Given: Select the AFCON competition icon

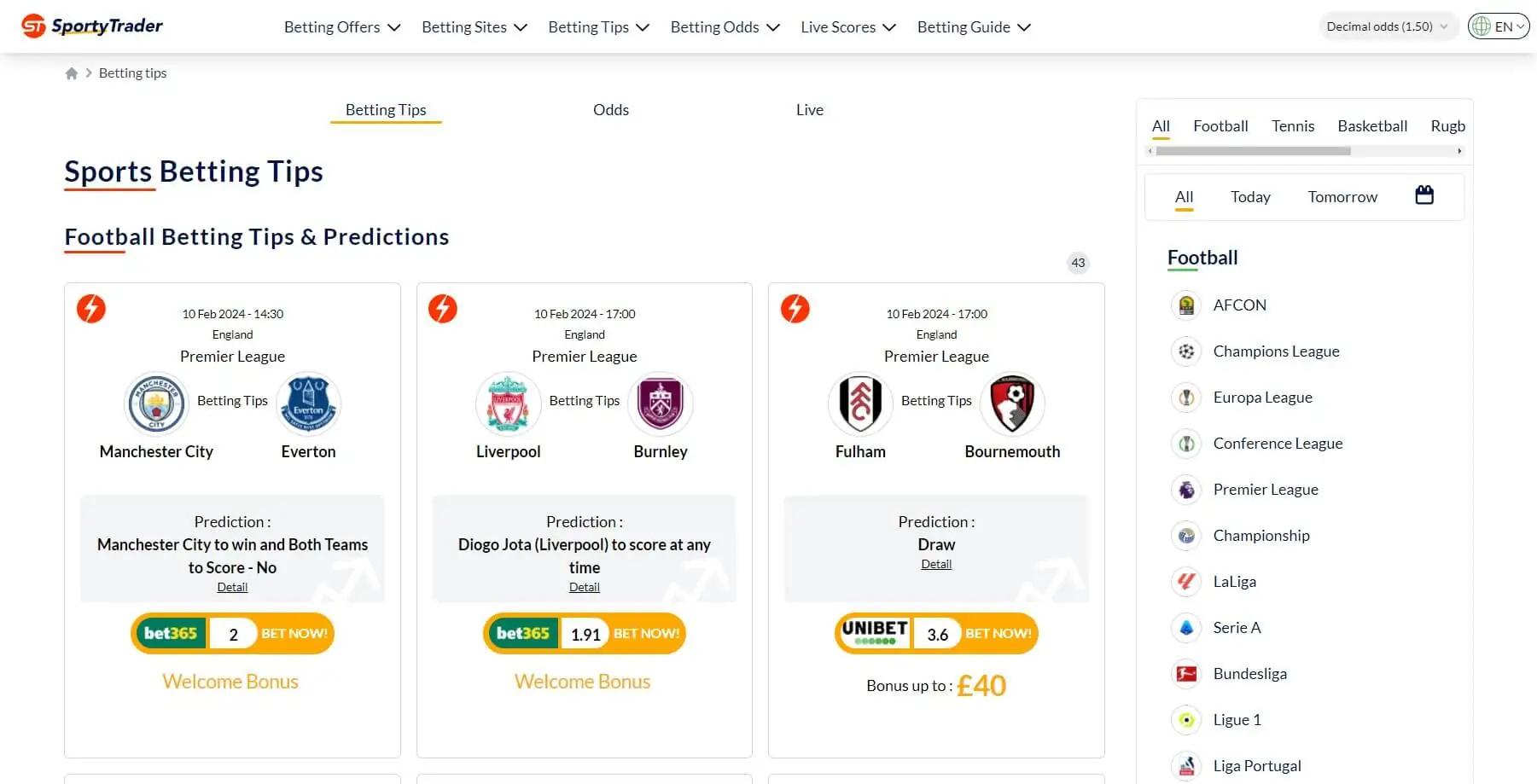Looking at the screenshot, I should coord(1185,305).
